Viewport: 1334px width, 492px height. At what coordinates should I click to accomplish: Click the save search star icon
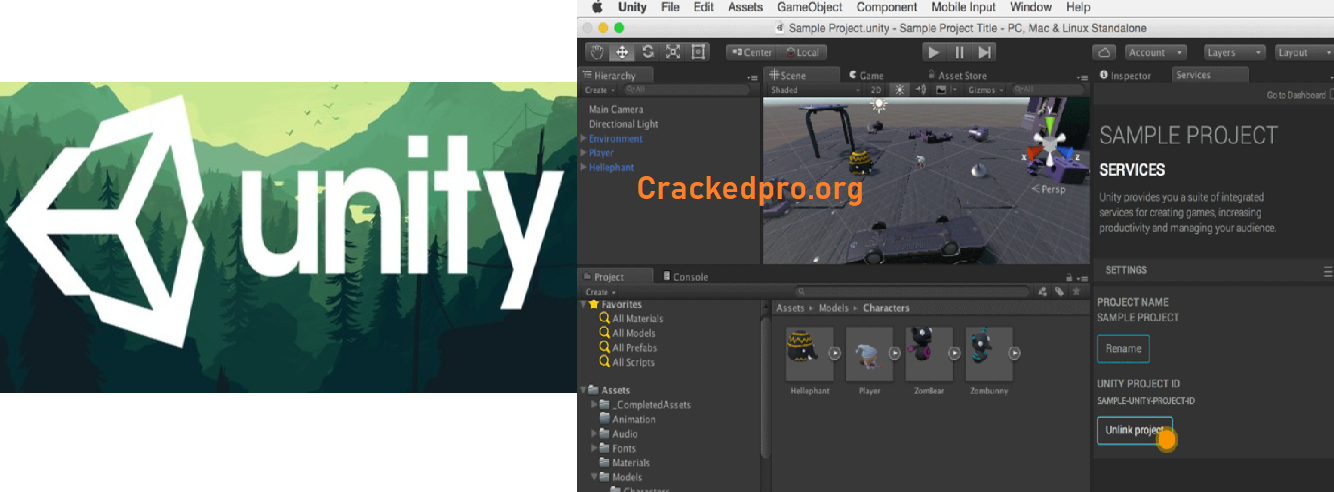click(1076, 292)
